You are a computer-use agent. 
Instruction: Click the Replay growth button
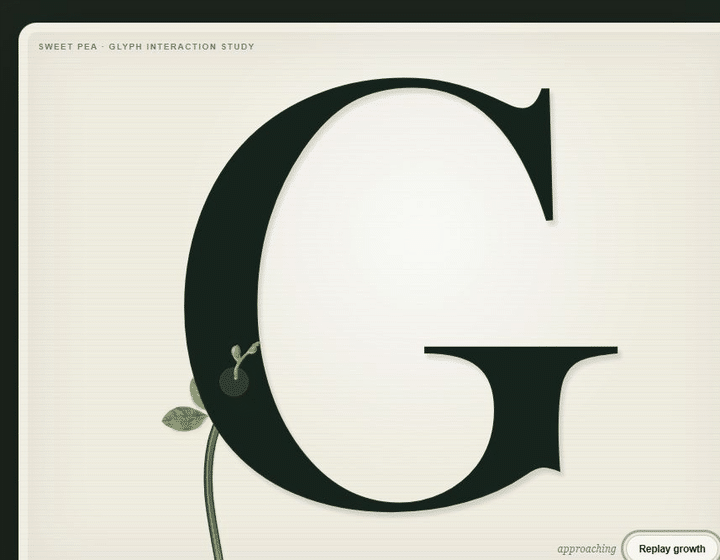click(x=671, y=548)
